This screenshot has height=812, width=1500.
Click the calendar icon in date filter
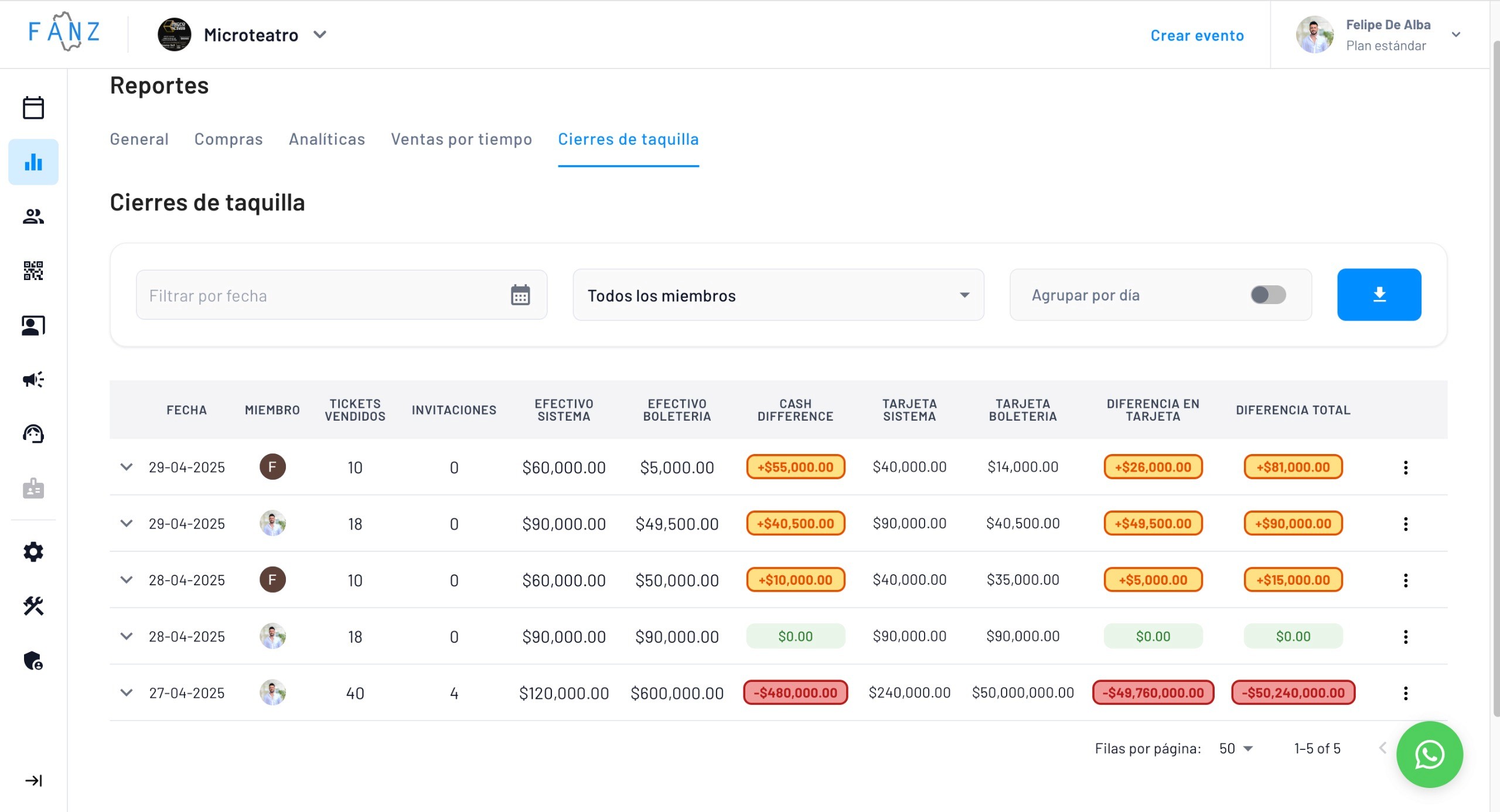click(520, 295)
